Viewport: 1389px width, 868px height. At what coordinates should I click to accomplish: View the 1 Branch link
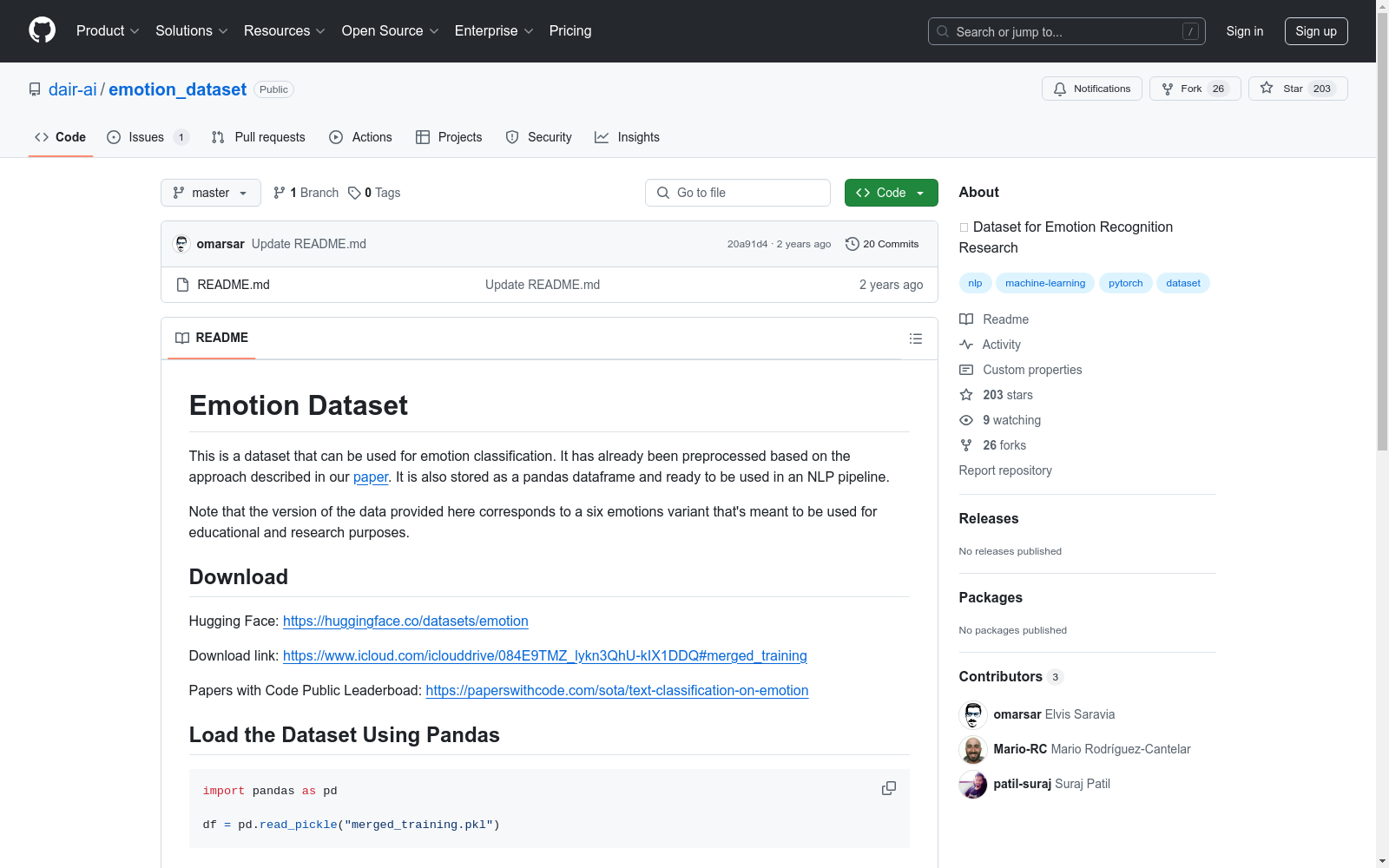[306, 193]
